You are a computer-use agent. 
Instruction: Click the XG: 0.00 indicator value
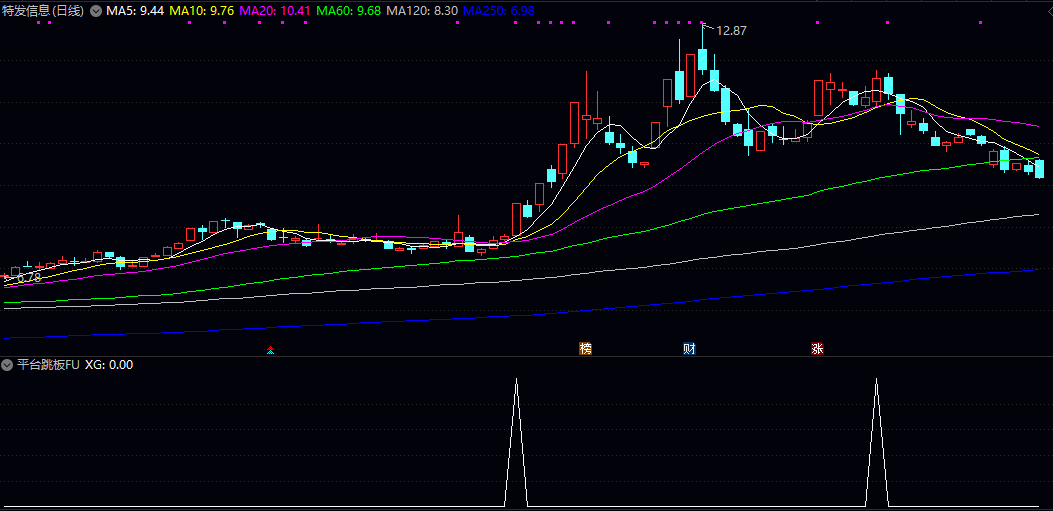[108, 365]
